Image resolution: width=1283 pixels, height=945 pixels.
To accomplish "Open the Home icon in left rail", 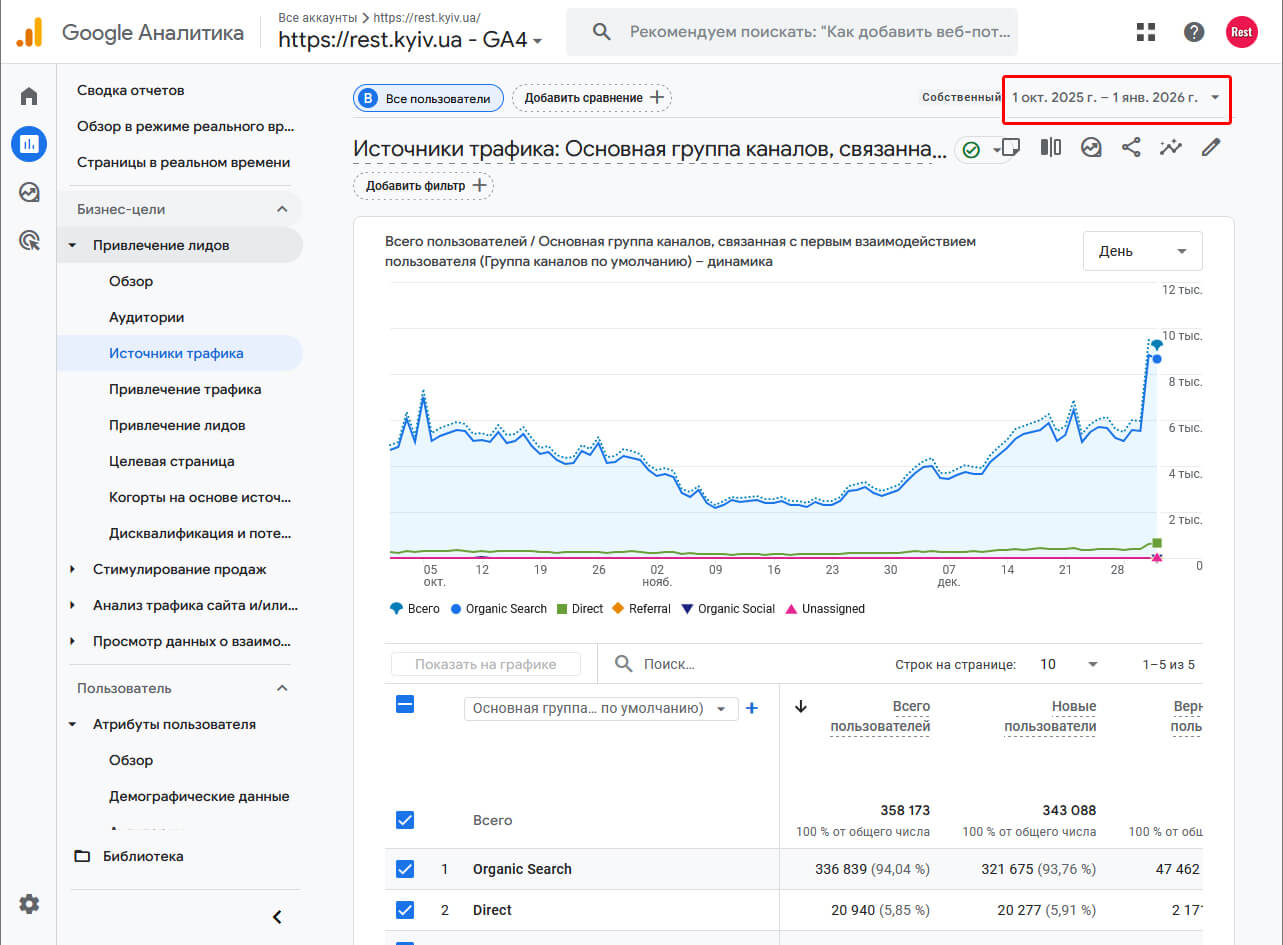I will click(x=29, y=97).
